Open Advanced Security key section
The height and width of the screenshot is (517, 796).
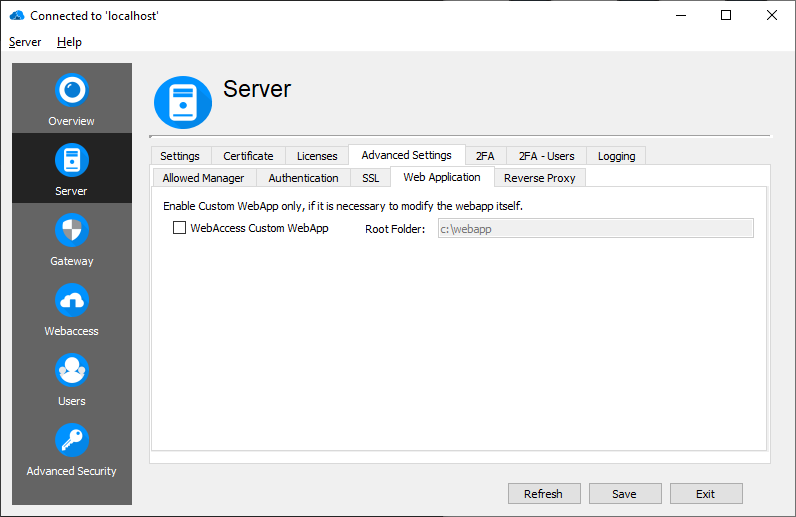coord(72,449)
